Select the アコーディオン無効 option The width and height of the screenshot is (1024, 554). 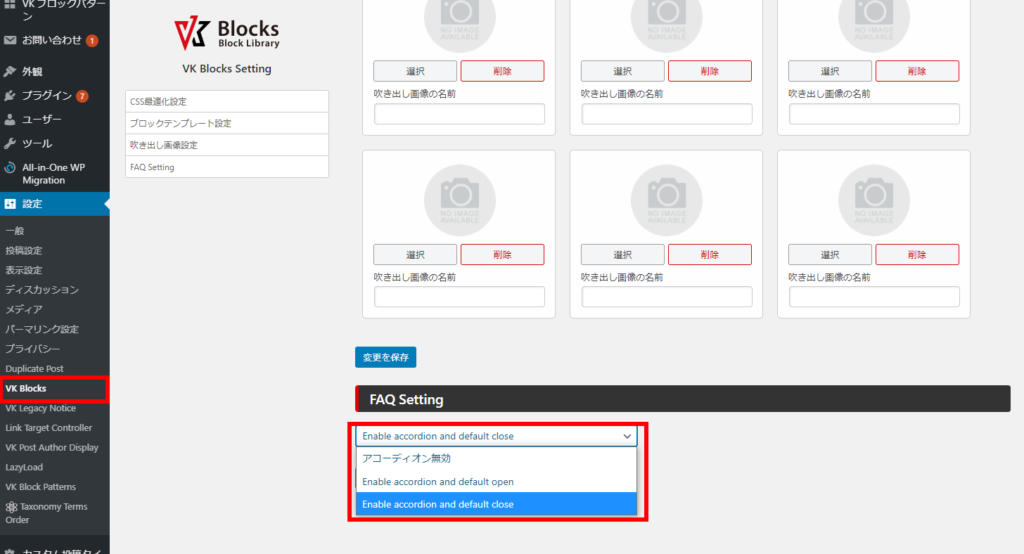[496, 459]
